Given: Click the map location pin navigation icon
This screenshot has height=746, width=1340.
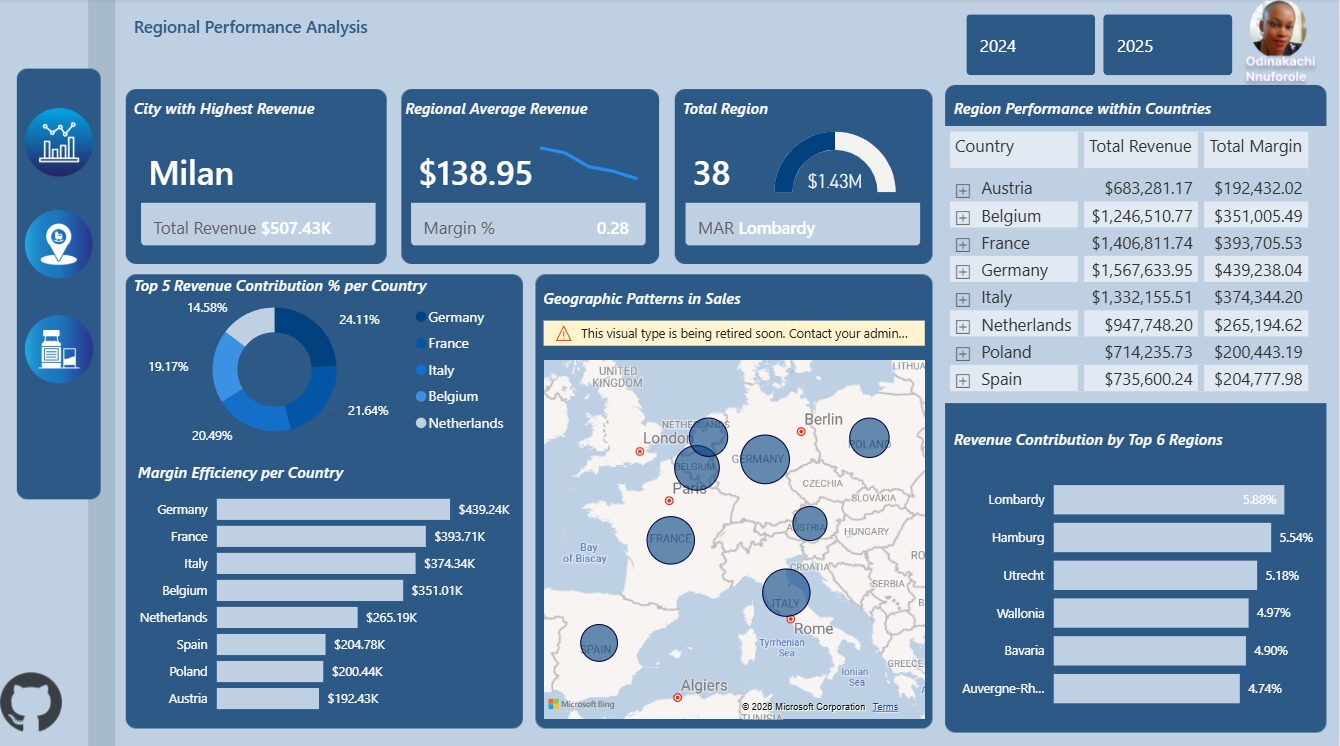Looking at the screenshot, I should pyautogui.click(x=59, y=243).
